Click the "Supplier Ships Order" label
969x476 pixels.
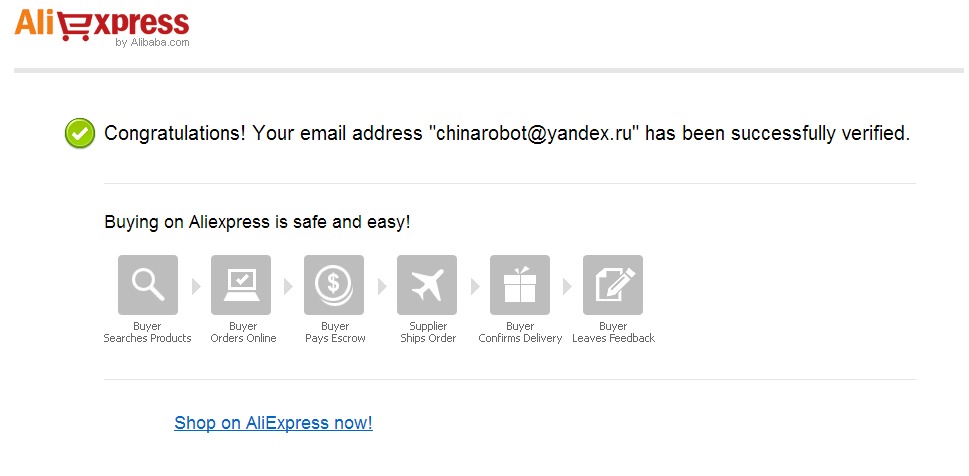point(428,333)
